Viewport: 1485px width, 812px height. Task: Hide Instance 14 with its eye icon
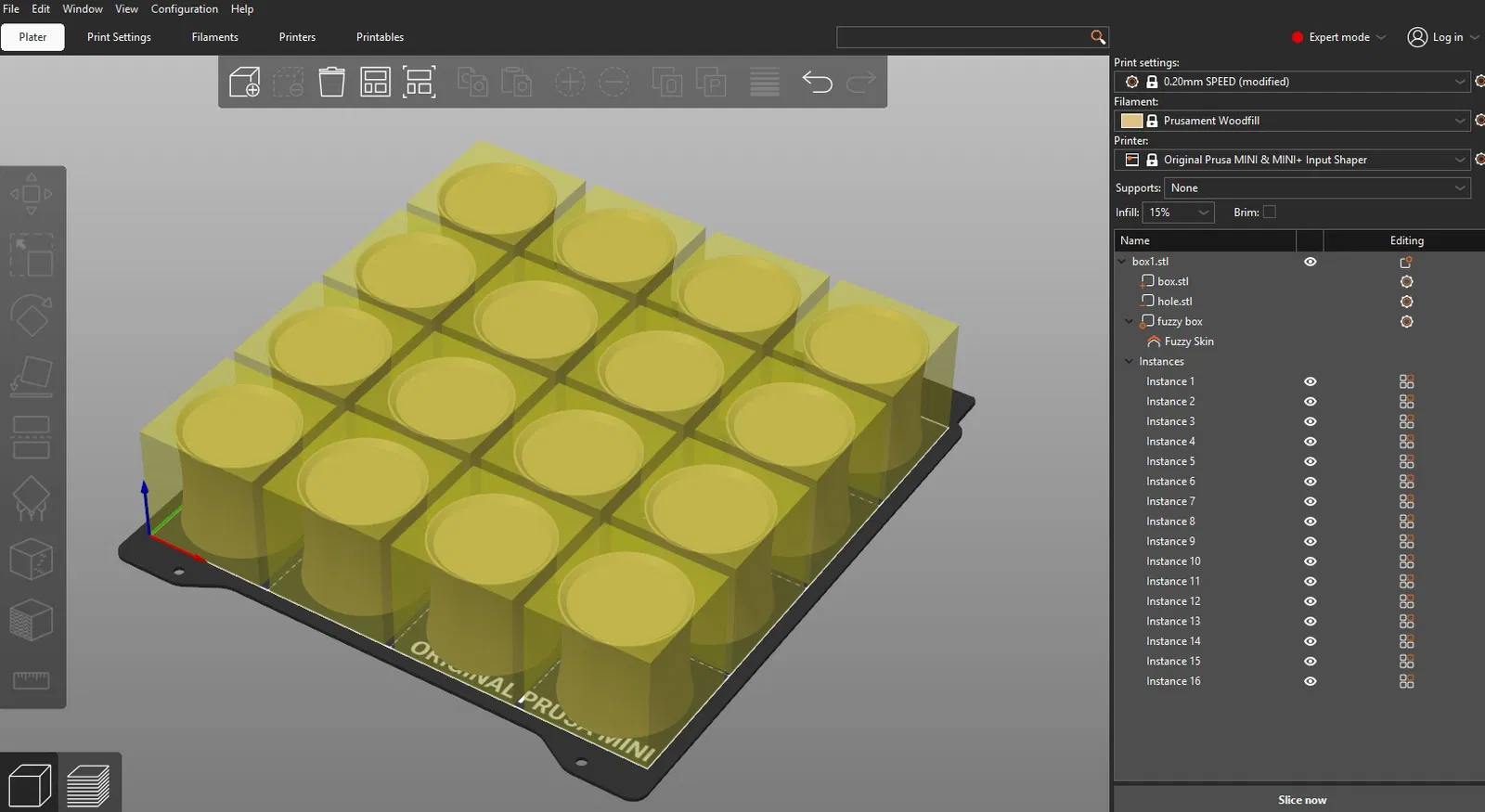[x=1310, y=641]
